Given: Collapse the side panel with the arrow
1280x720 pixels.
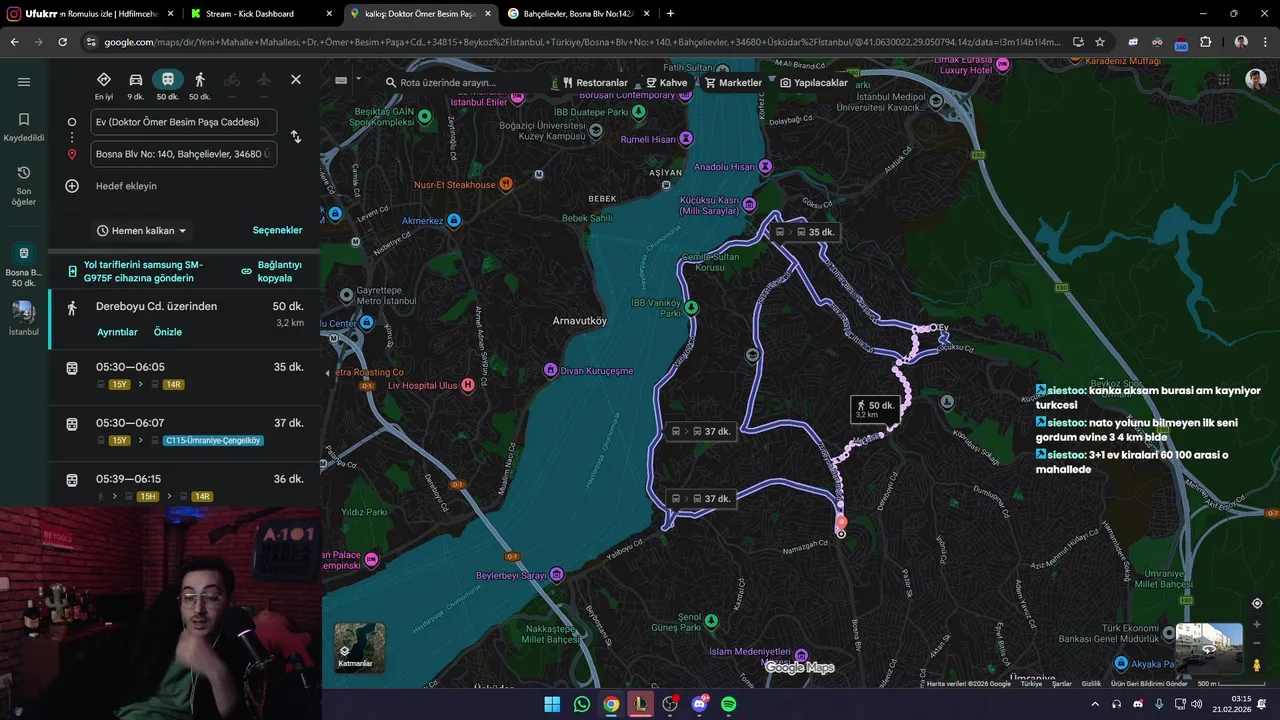Looking at the screenshot, I should click(x=327, y=373).
